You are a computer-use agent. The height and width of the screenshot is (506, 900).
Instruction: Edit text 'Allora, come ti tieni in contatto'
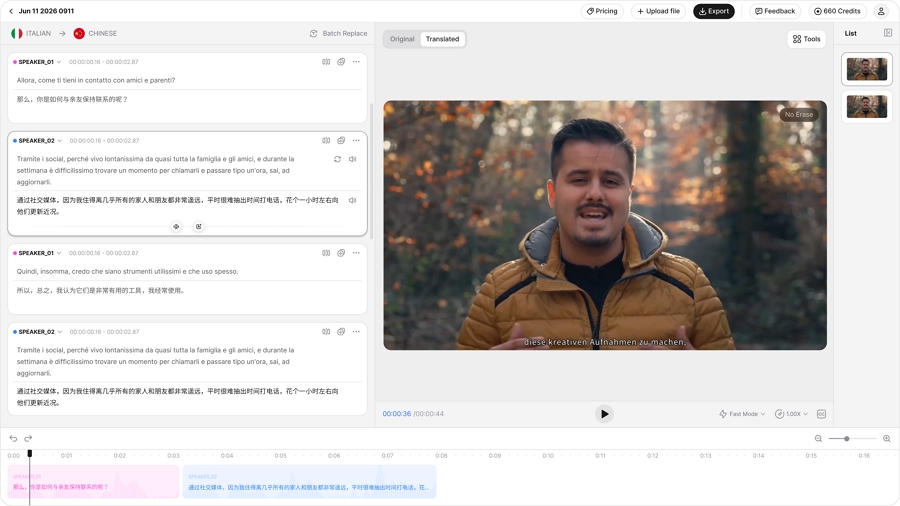pos(96,80)
